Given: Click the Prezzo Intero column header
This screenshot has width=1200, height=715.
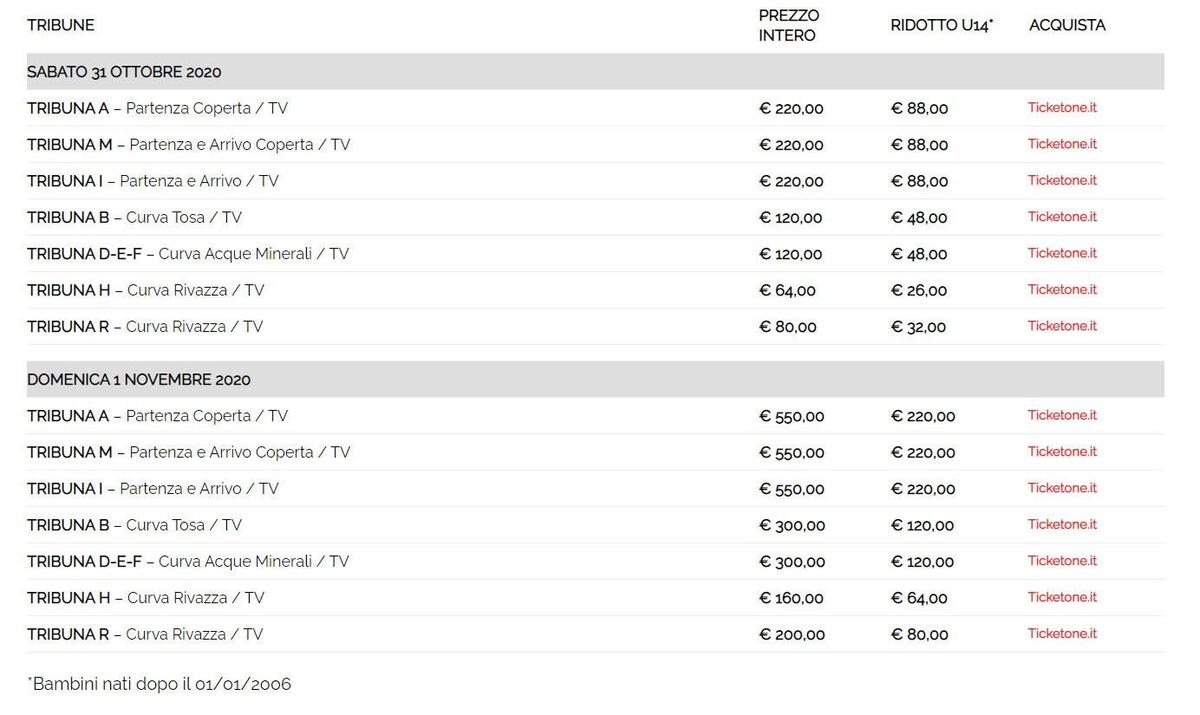Looking at the screenshot, I should pyautogui.click(x=788, y=25).
